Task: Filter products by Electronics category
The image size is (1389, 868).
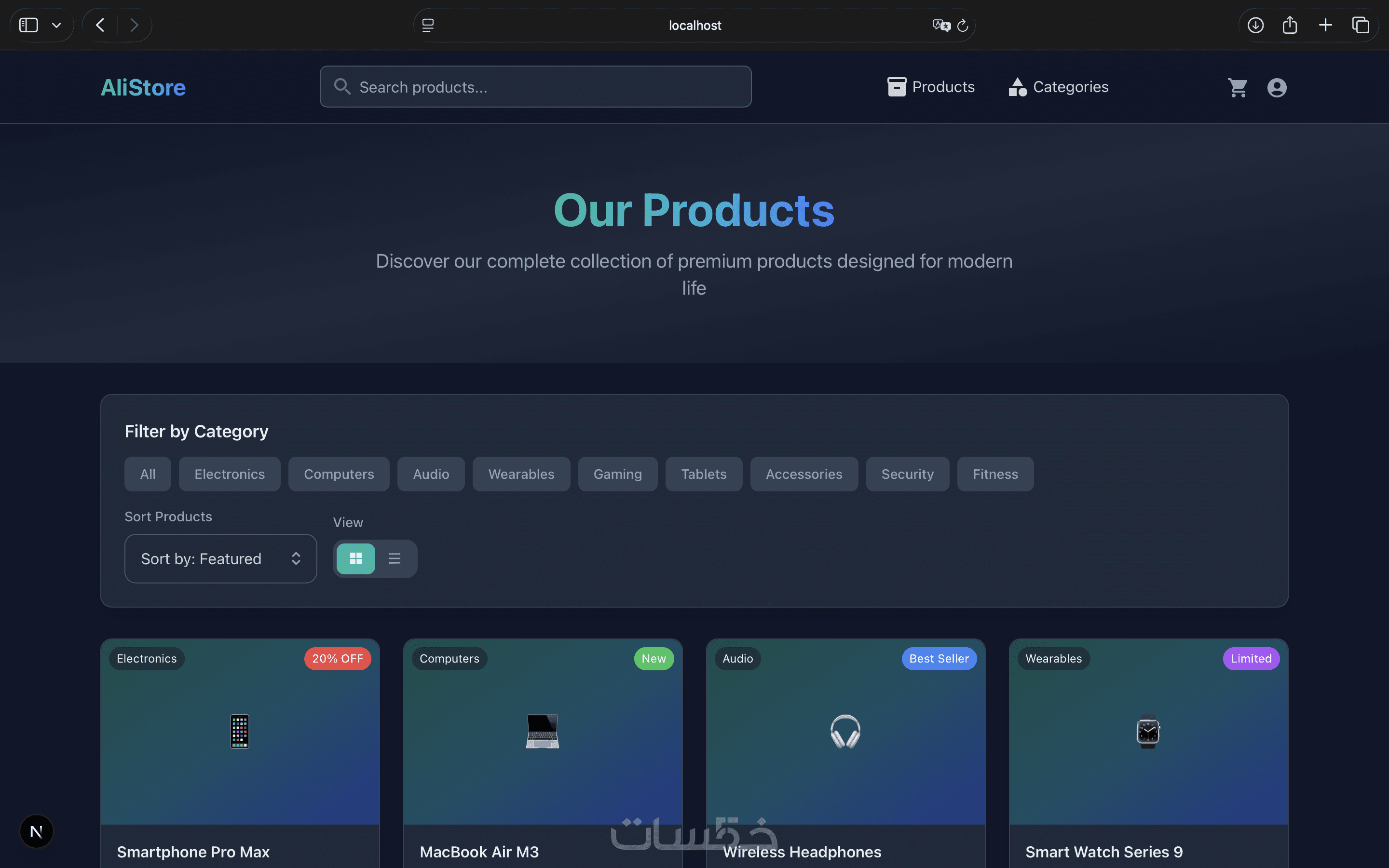Action: (x=230, y=474)
